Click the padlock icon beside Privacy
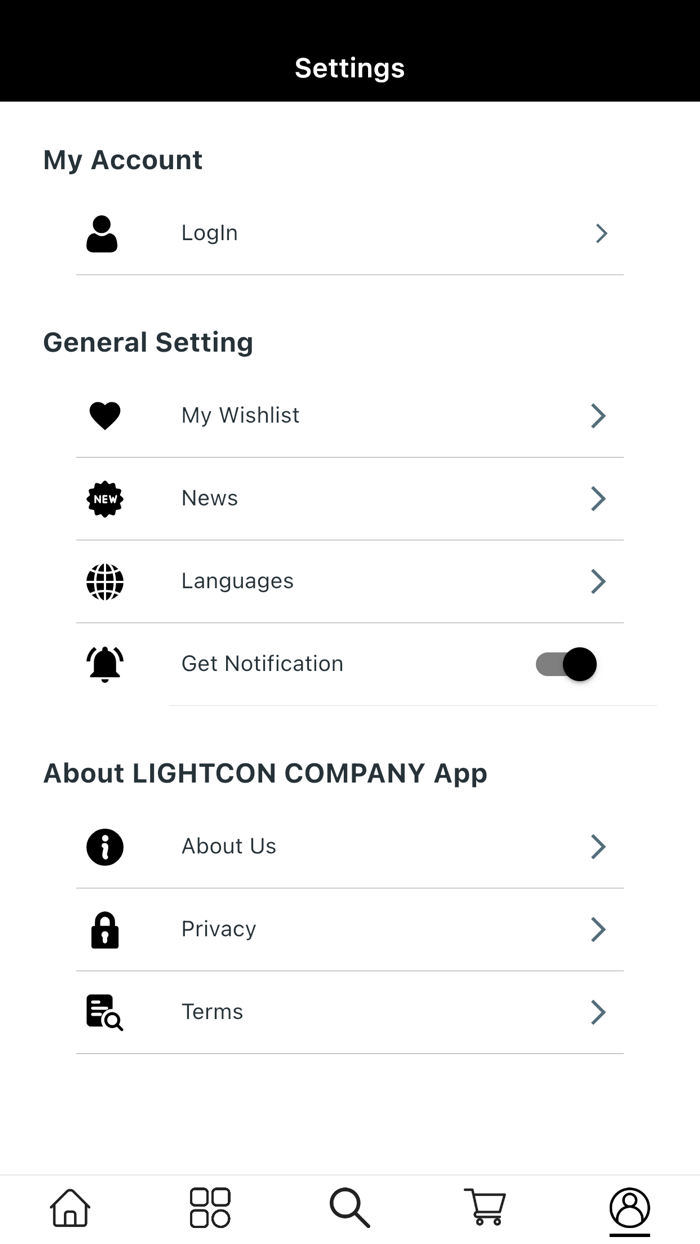This screenshot has width=700, height=1244. point(104,929)
